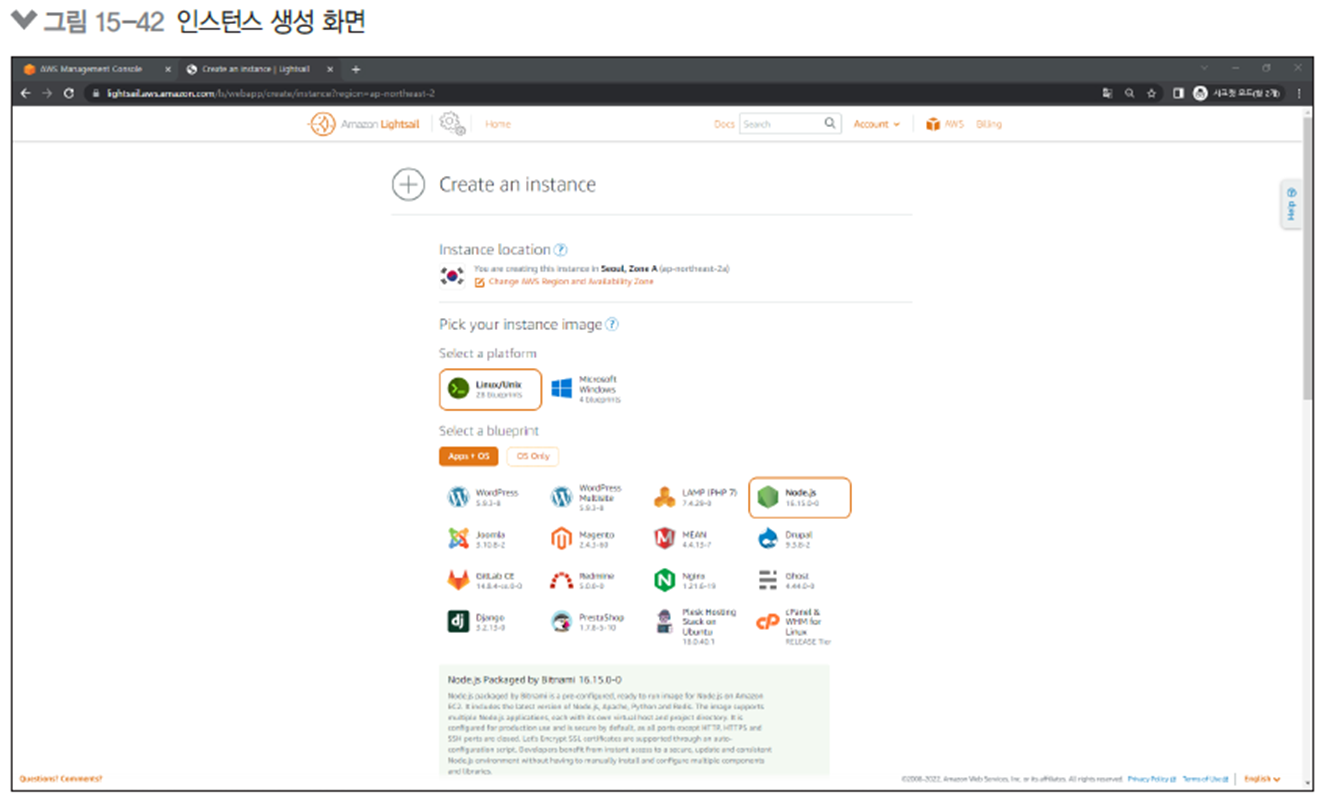Click the Create an instance plus icon
The width and height of the screenshot is (1325, 798).
point(407,184)
